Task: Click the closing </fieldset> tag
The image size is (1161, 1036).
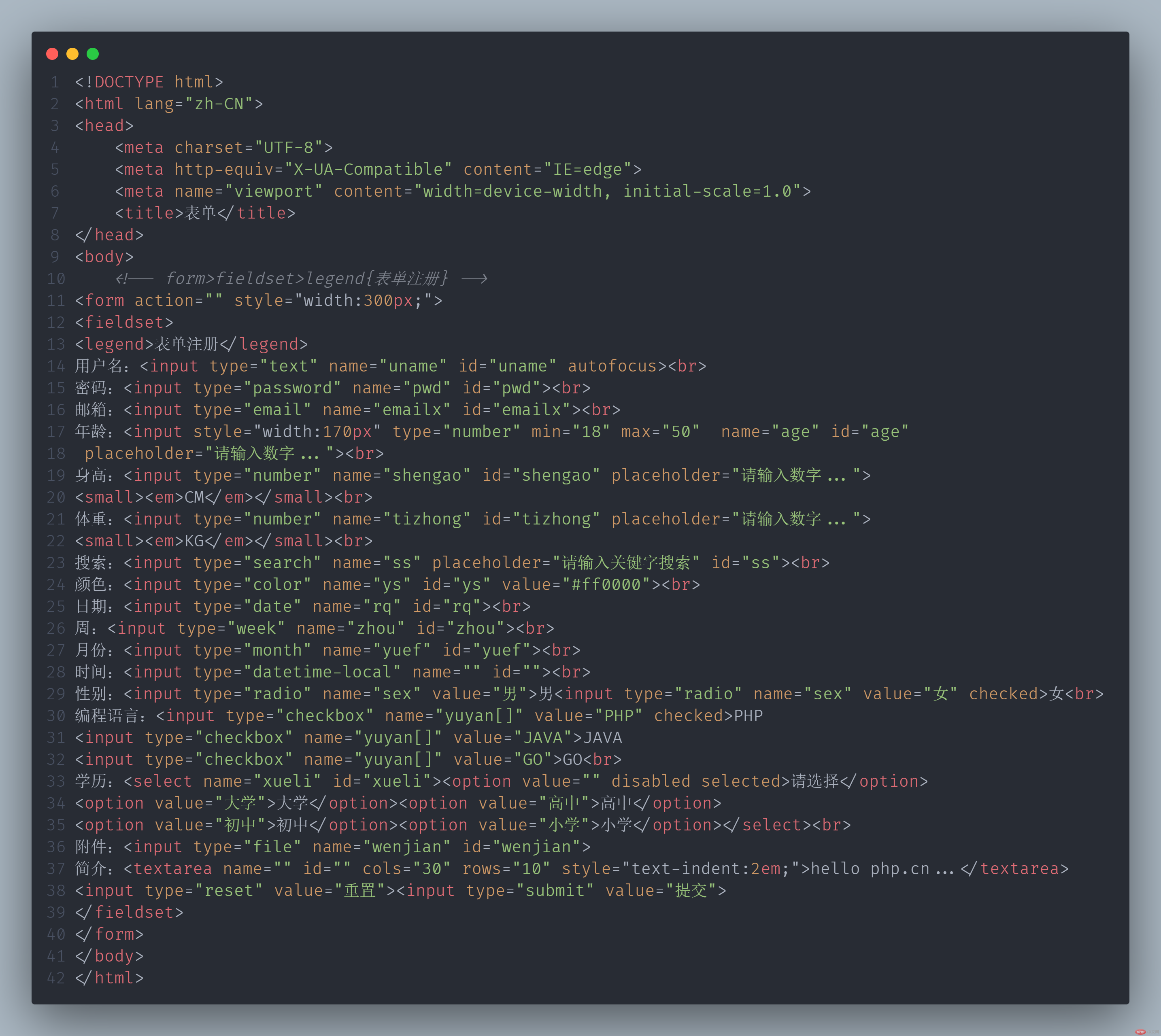Action: pyautogui.click(x=129, y=913)
